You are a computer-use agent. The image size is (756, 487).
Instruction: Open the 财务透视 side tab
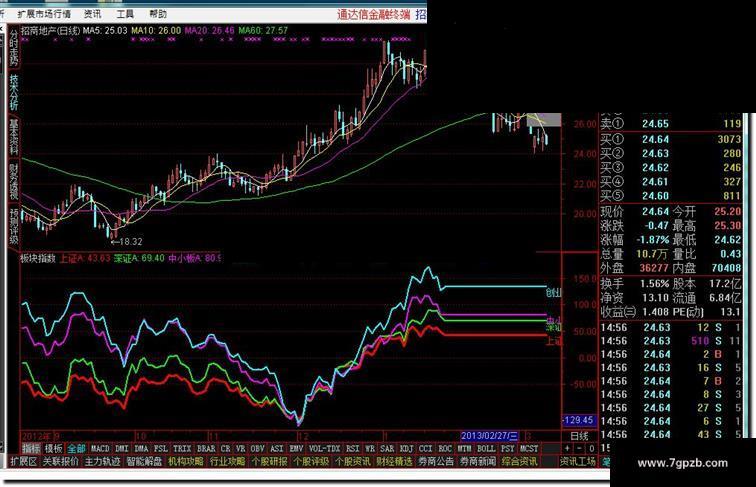[14, 181]
